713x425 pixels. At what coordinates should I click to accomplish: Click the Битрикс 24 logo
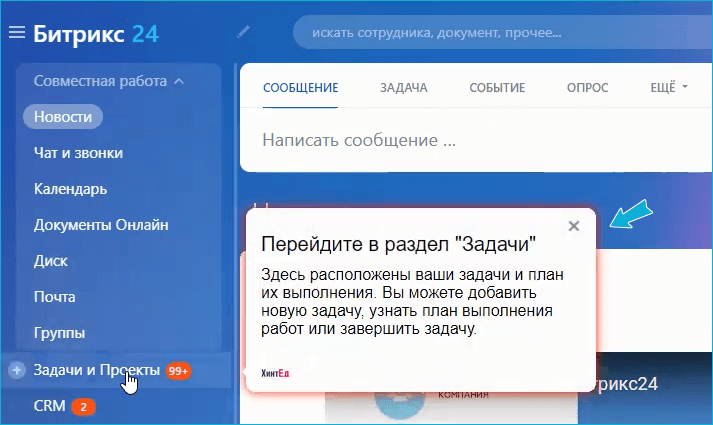(x=96, y=34)
